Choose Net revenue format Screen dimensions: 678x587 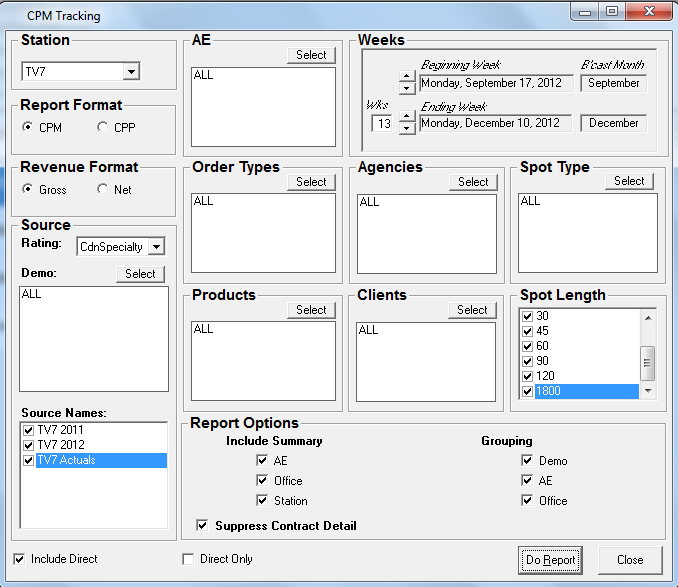point(103,189)
